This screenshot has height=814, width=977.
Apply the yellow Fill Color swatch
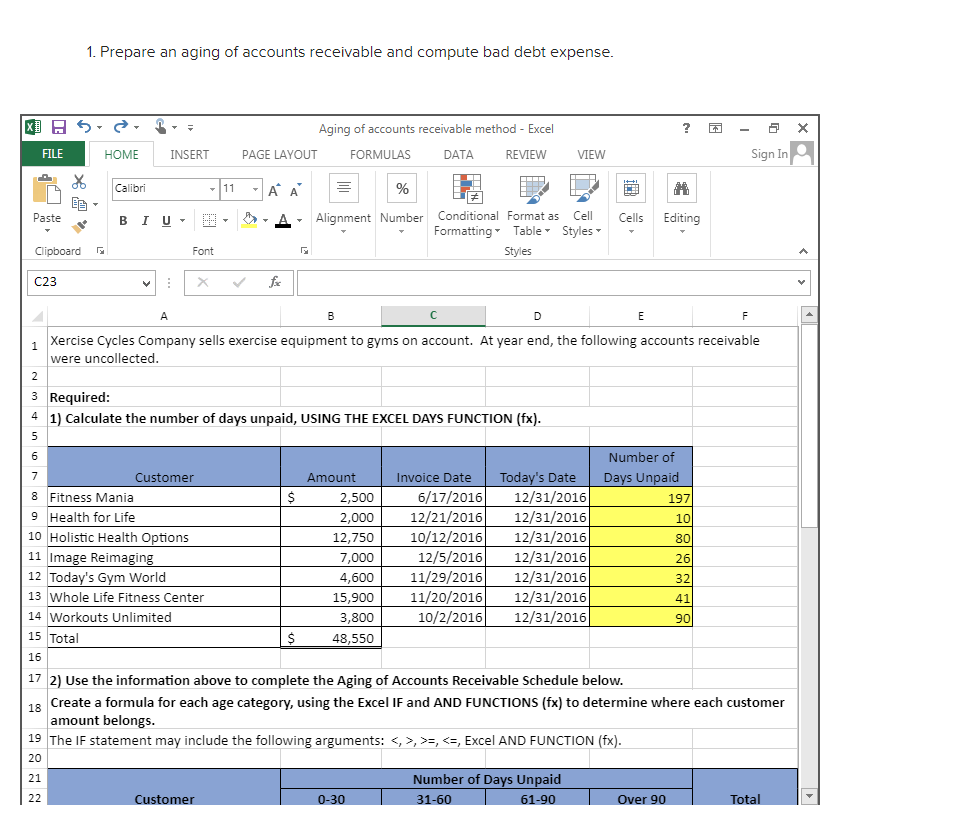pos(249,220)
